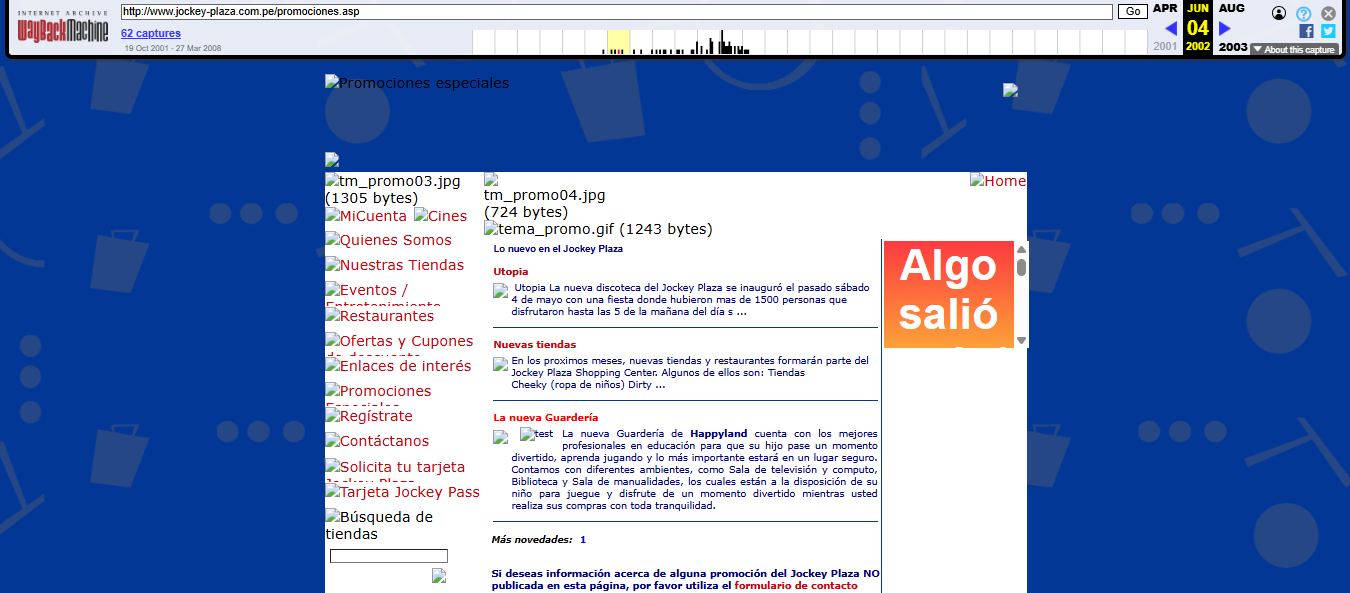Go to next capture blue arrow
Image resolution: width=1350 pixels, height=593 pixels.
(x=1225, y=28)
